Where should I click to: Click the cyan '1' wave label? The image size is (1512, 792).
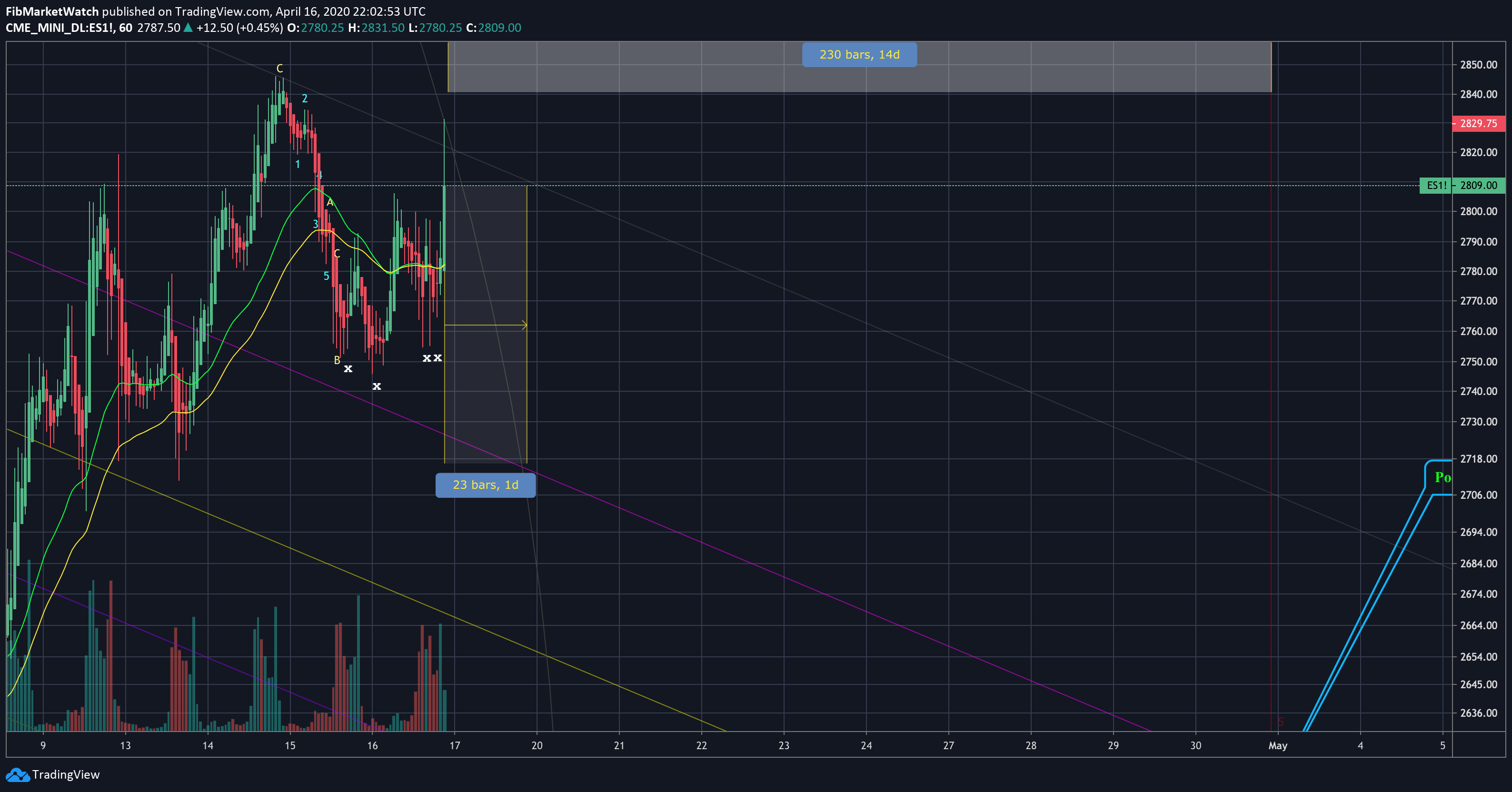click(298, 164)
